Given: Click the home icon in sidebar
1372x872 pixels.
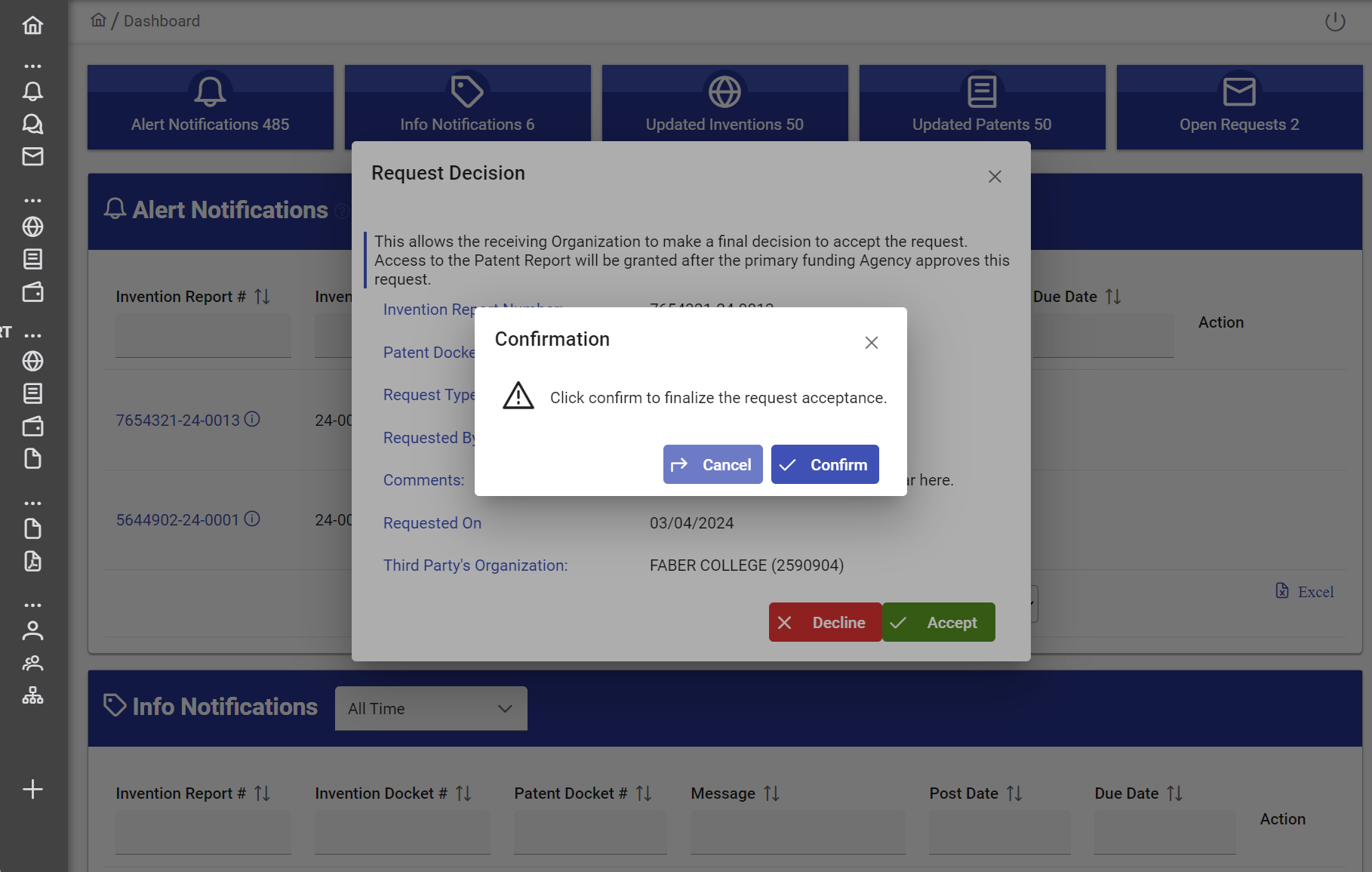Looking at the screenshot, I should click(x=32, y=26).
